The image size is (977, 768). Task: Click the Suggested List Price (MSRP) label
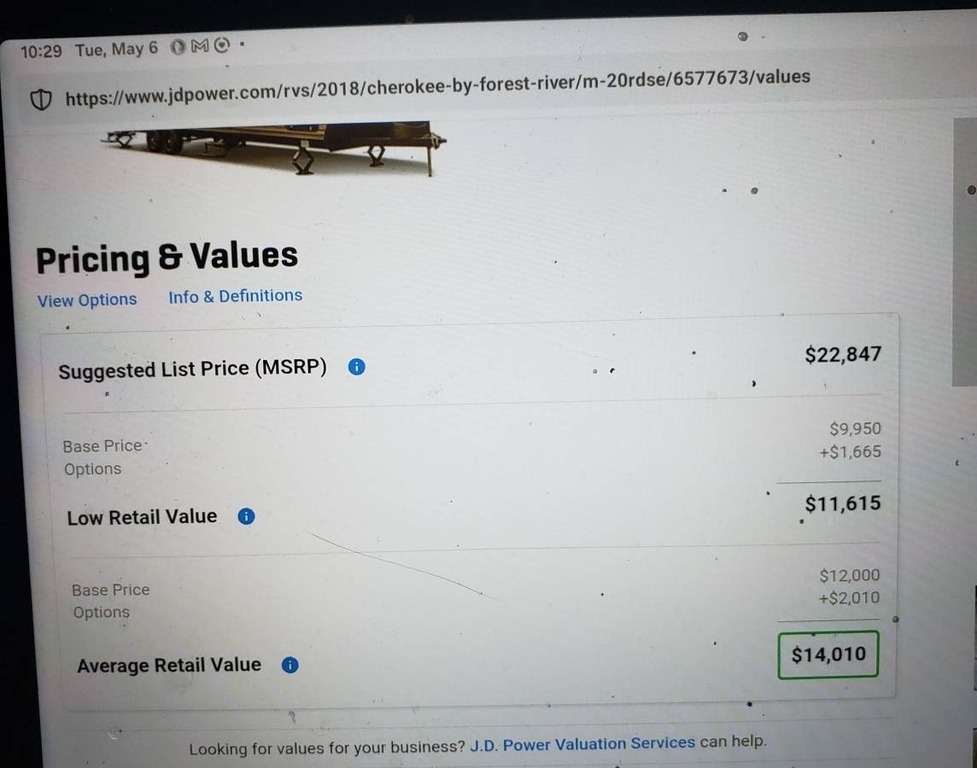click(193, 368)
